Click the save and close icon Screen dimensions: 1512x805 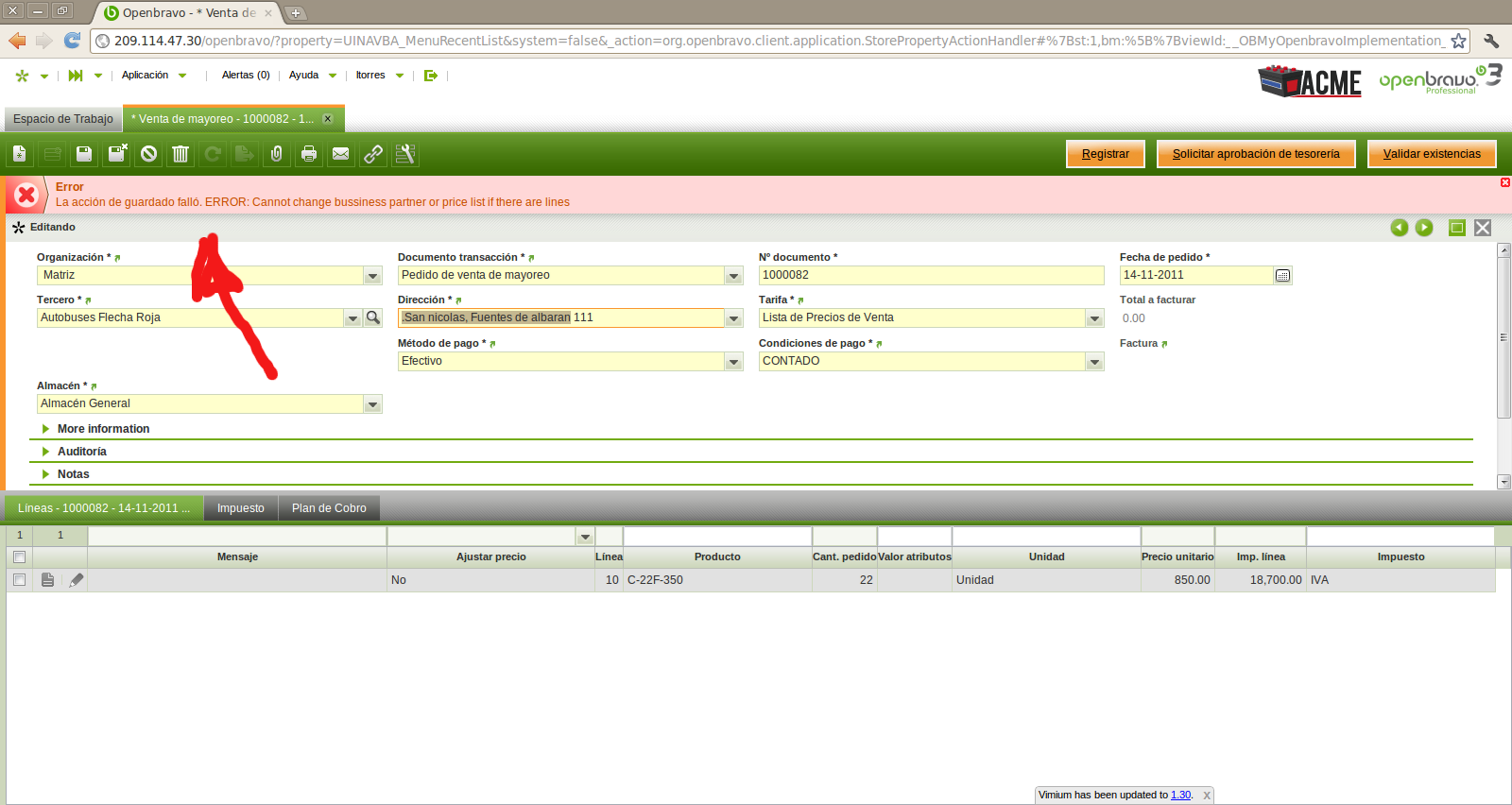117,154
